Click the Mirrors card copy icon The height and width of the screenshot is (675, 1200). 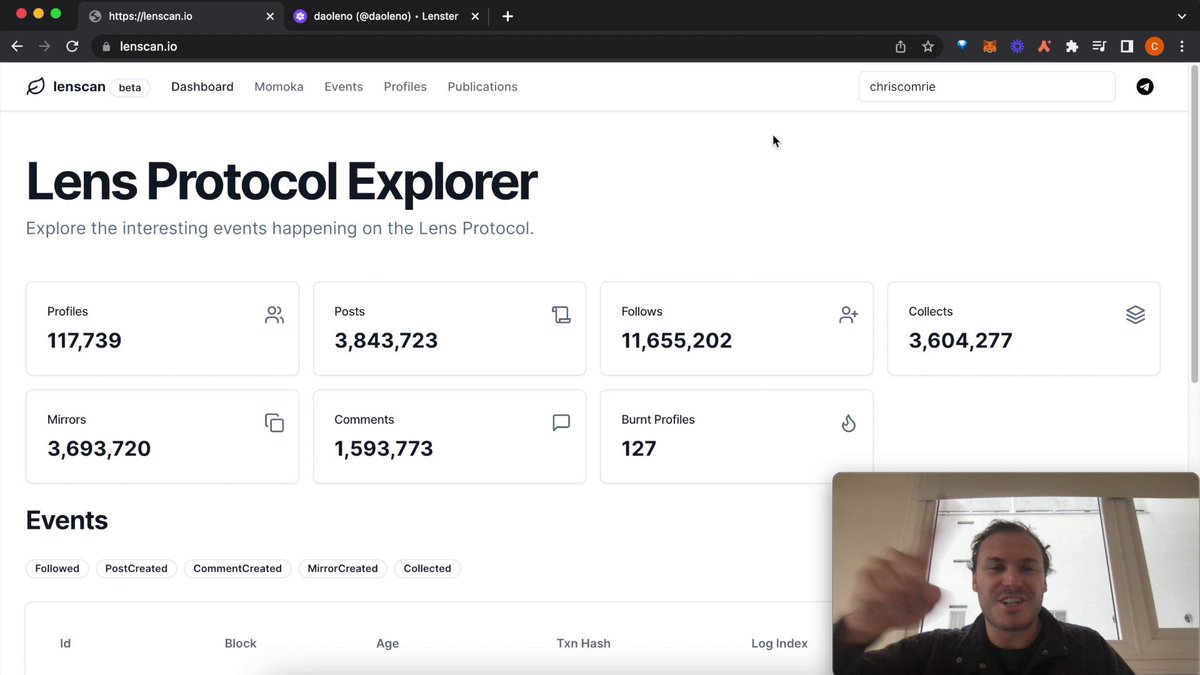point(274,423)
